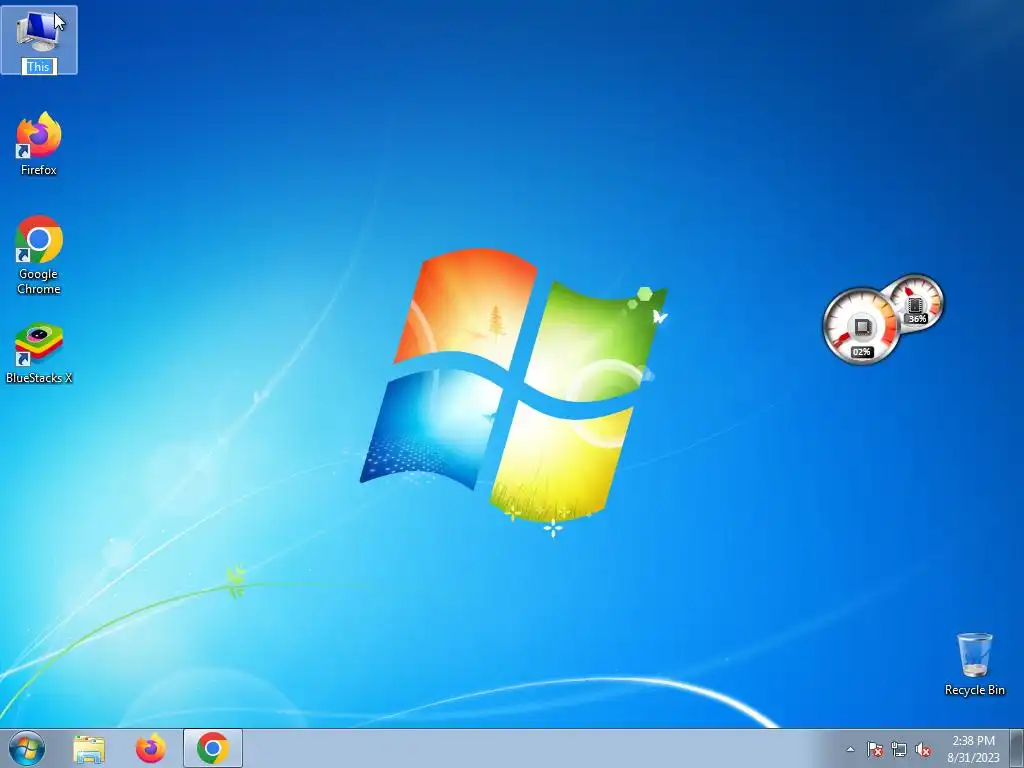1024x768 pixels.
Task: Open File Explorer from the taskbar
Action: click(x=89, y=748)
